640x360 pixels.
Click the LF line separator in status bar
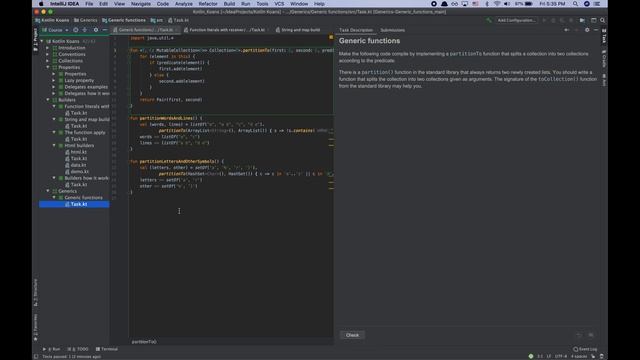coord(549,356)
